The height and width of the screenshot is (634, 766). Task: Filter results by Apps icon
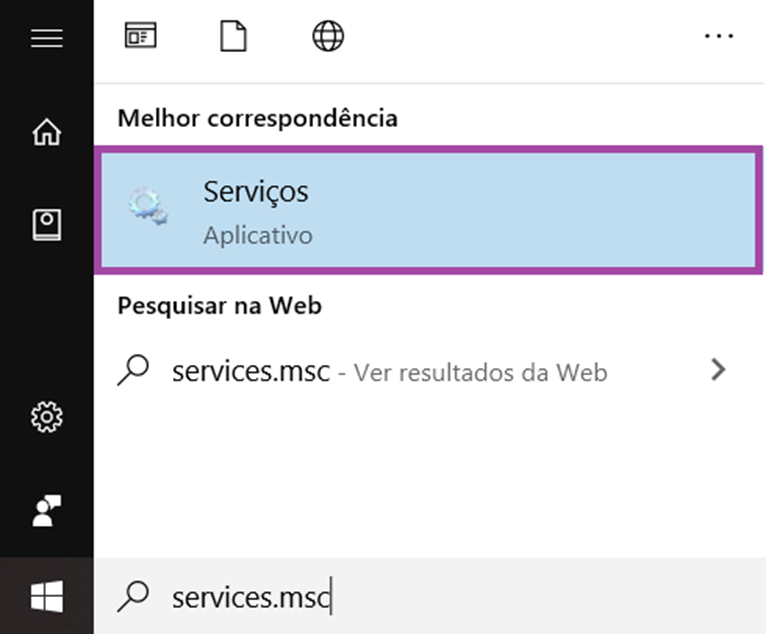click(141, 35)
